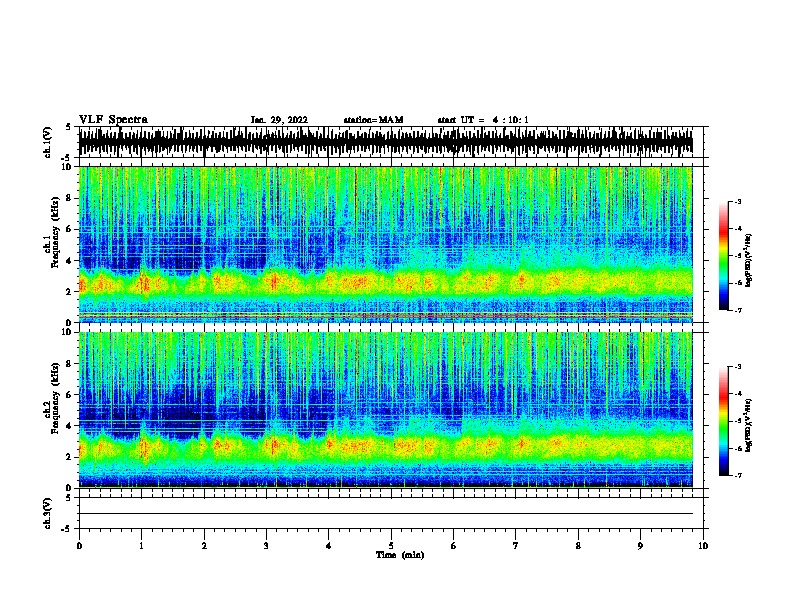The image size is (792, 612).
Task: Click the "-7" label on ch.1 color bar
Action: click(x=738, y=310)
